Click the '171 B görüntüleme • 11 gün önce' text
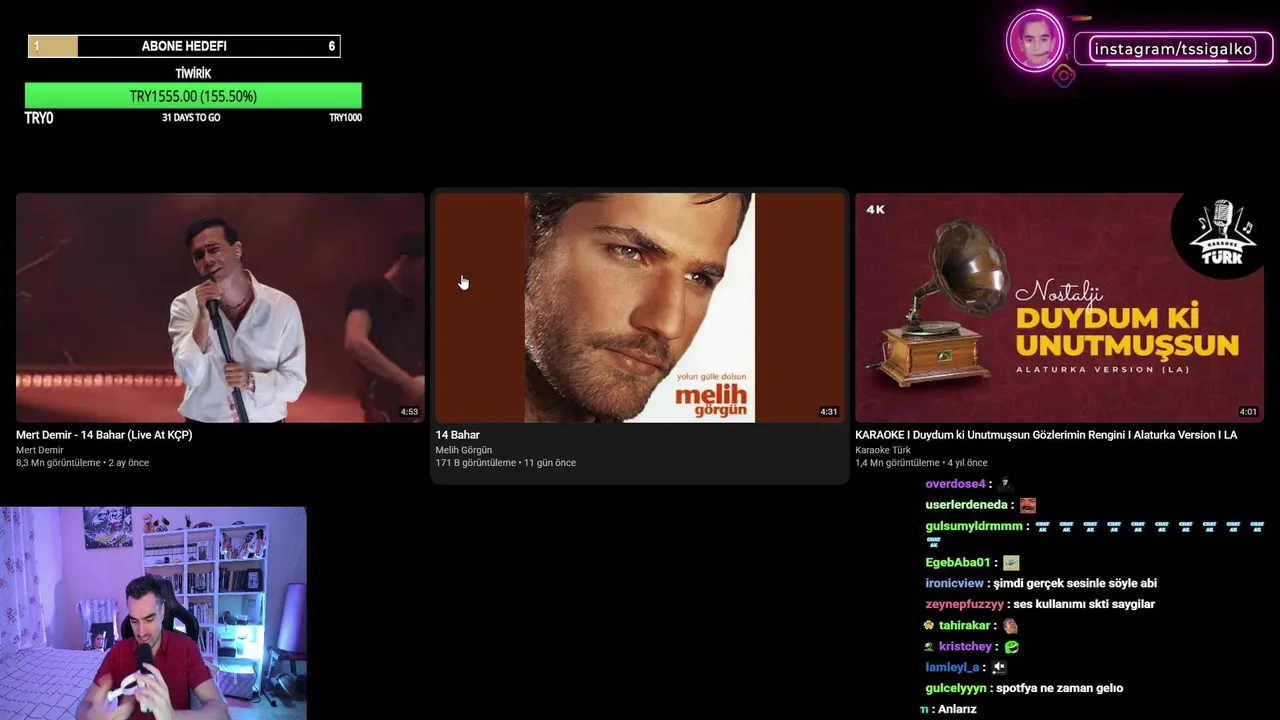The image size is (1280, 720). (x=505, y=463)
